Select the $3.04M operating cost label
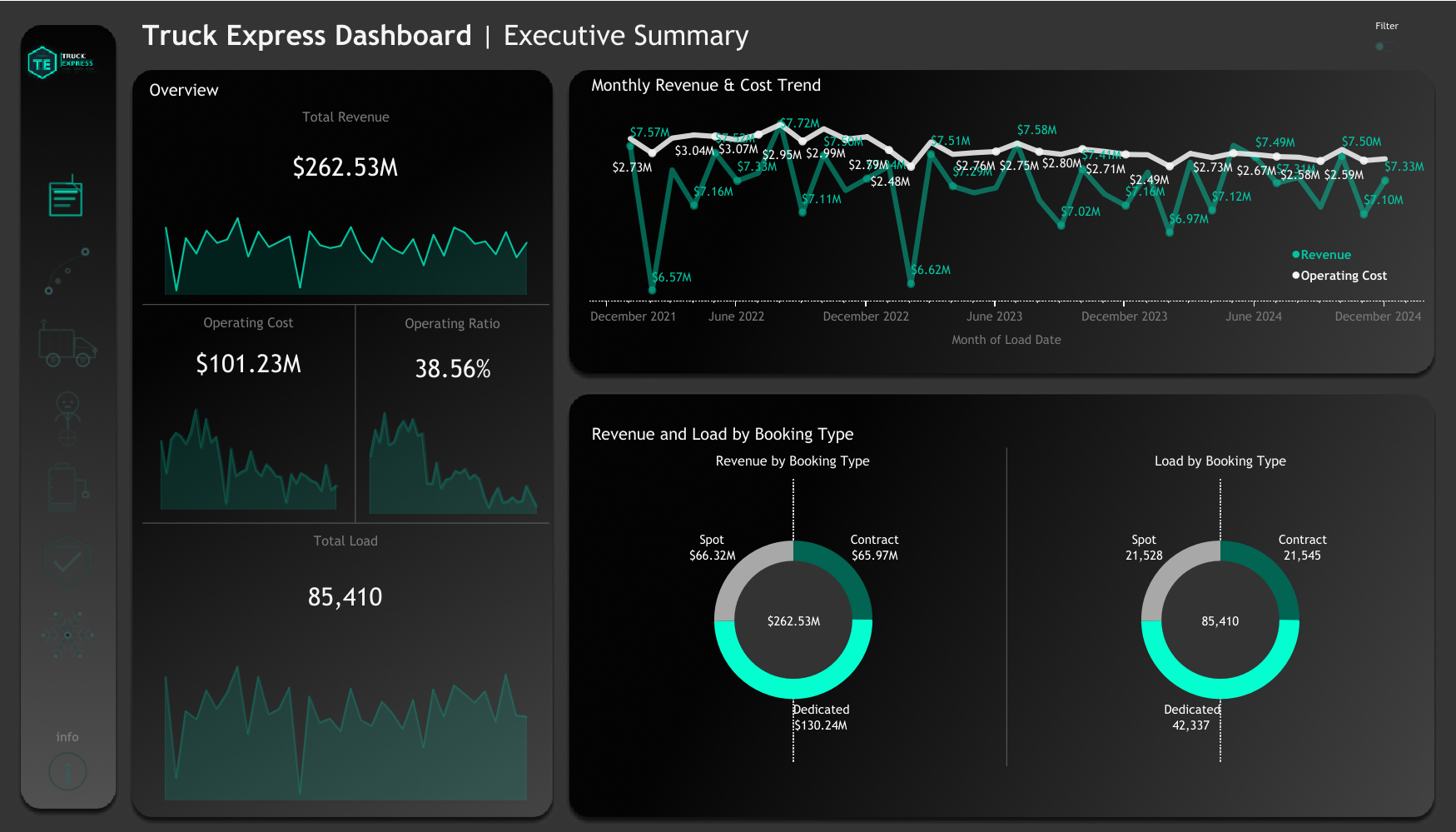The image size is (1456, 832). point(694,151)
